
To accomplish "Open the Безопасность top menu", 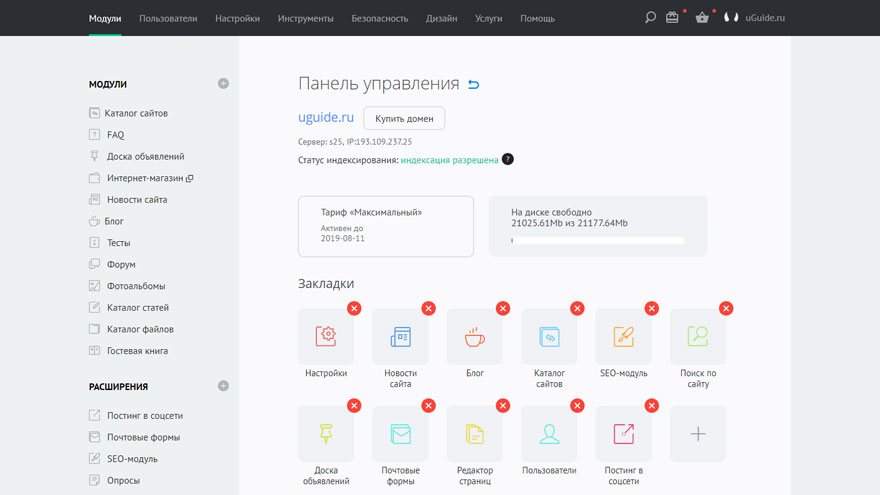I will pyautogui.click(x=379, y=18).
